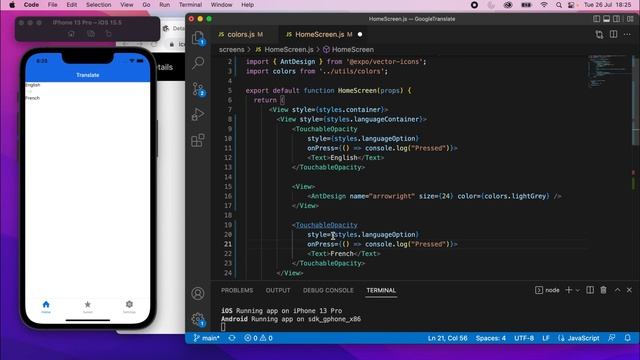Click line 21 in the editor gutter

(x=228, y=244)
